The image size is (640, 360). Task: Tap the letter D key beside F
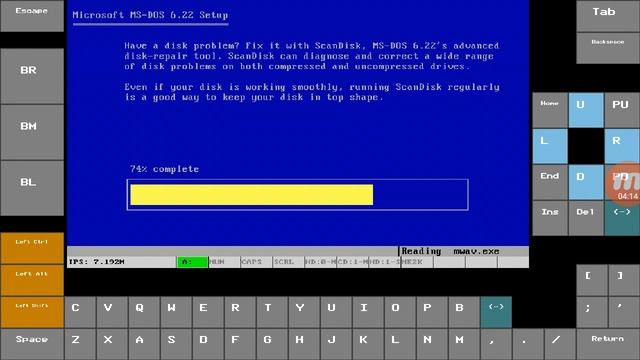coord(208,344)
